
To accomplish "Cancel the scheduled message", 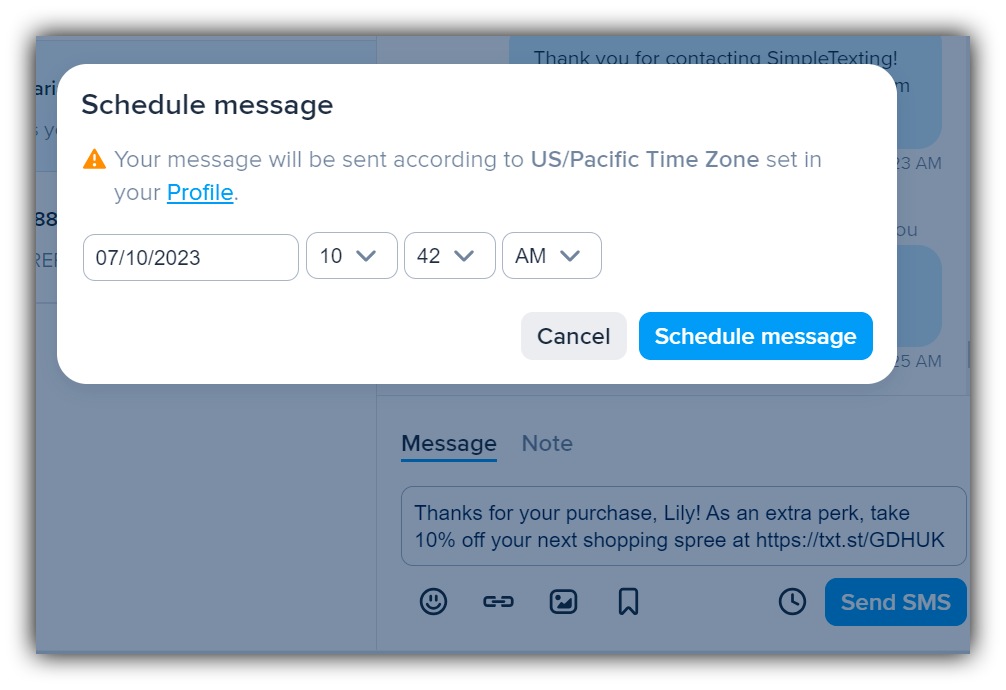I will tap(573, 336).
